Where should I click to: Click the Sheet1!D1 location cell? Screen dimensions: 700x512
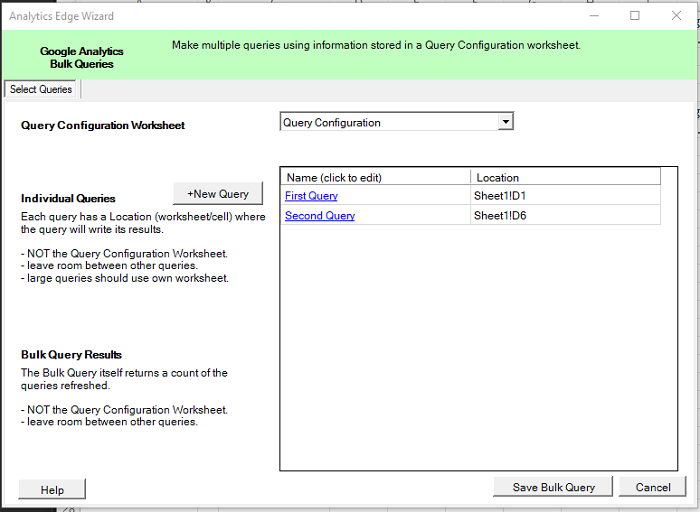click(x=565, y=196)
